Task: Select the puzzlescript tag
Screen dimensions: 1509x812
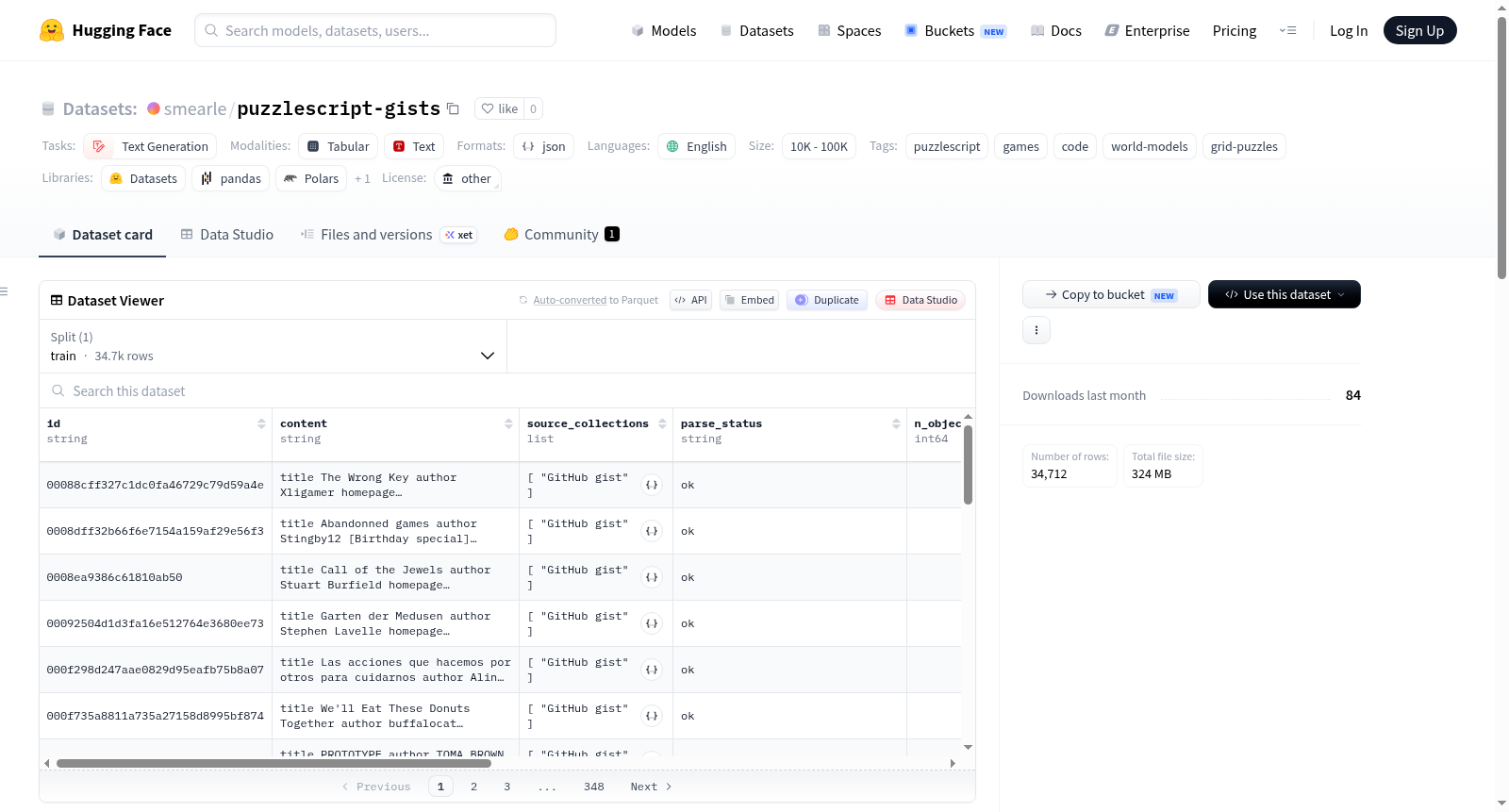Action: pyautogui.click(x=947, y=146)
